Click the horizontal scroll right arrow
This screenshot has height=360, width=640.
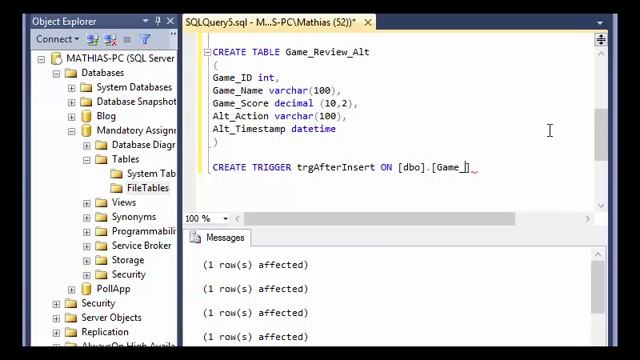pyautogui.click(x=588, y=219)
